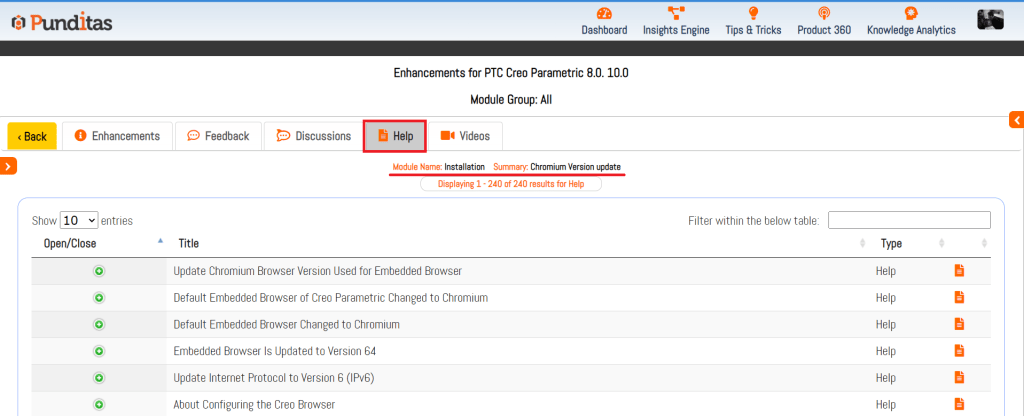Click the Punditas logo
Image resolution: width=1024 pixels, height=416 pixels.
click(61, 21)
